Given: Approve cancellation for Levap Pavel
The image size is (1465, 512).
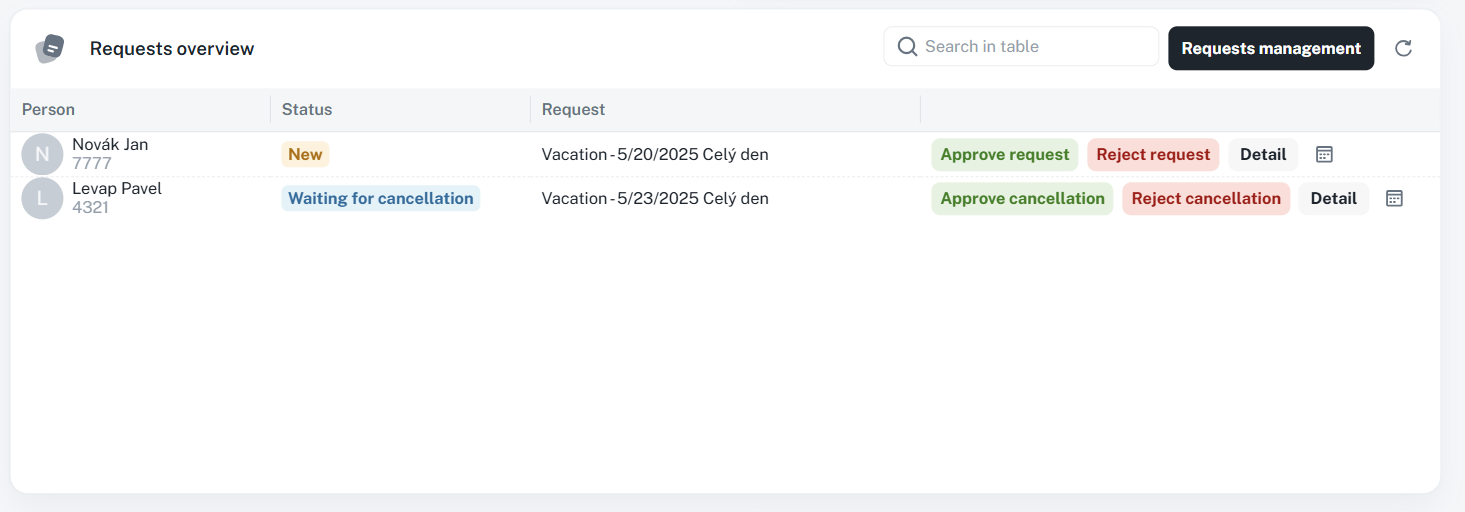Looking at the screenshot, I should [1022, 199].
